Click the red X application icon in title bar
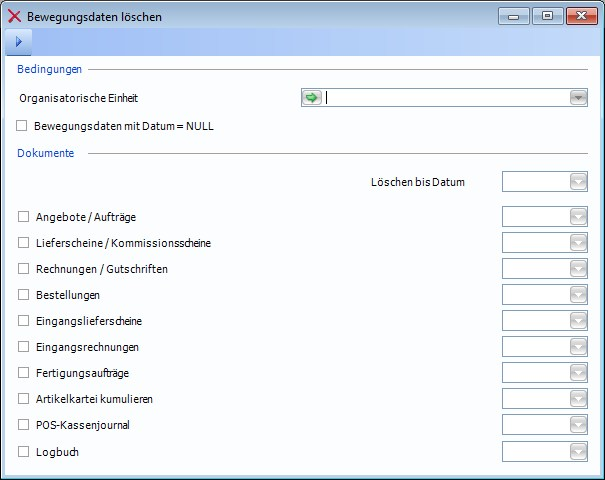The width and height of the screenshot is (605, 480). tap(15, 17)
